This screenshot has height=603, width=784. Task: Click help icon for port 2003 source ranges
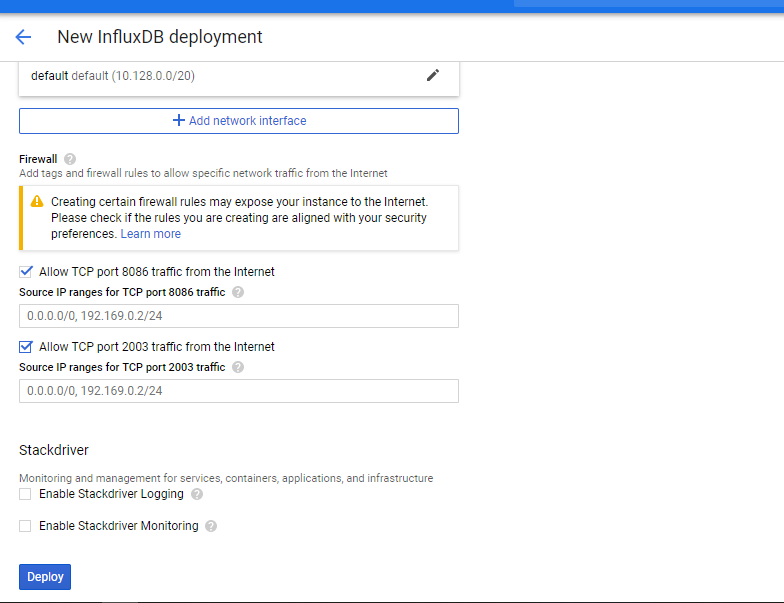(237, 367)
